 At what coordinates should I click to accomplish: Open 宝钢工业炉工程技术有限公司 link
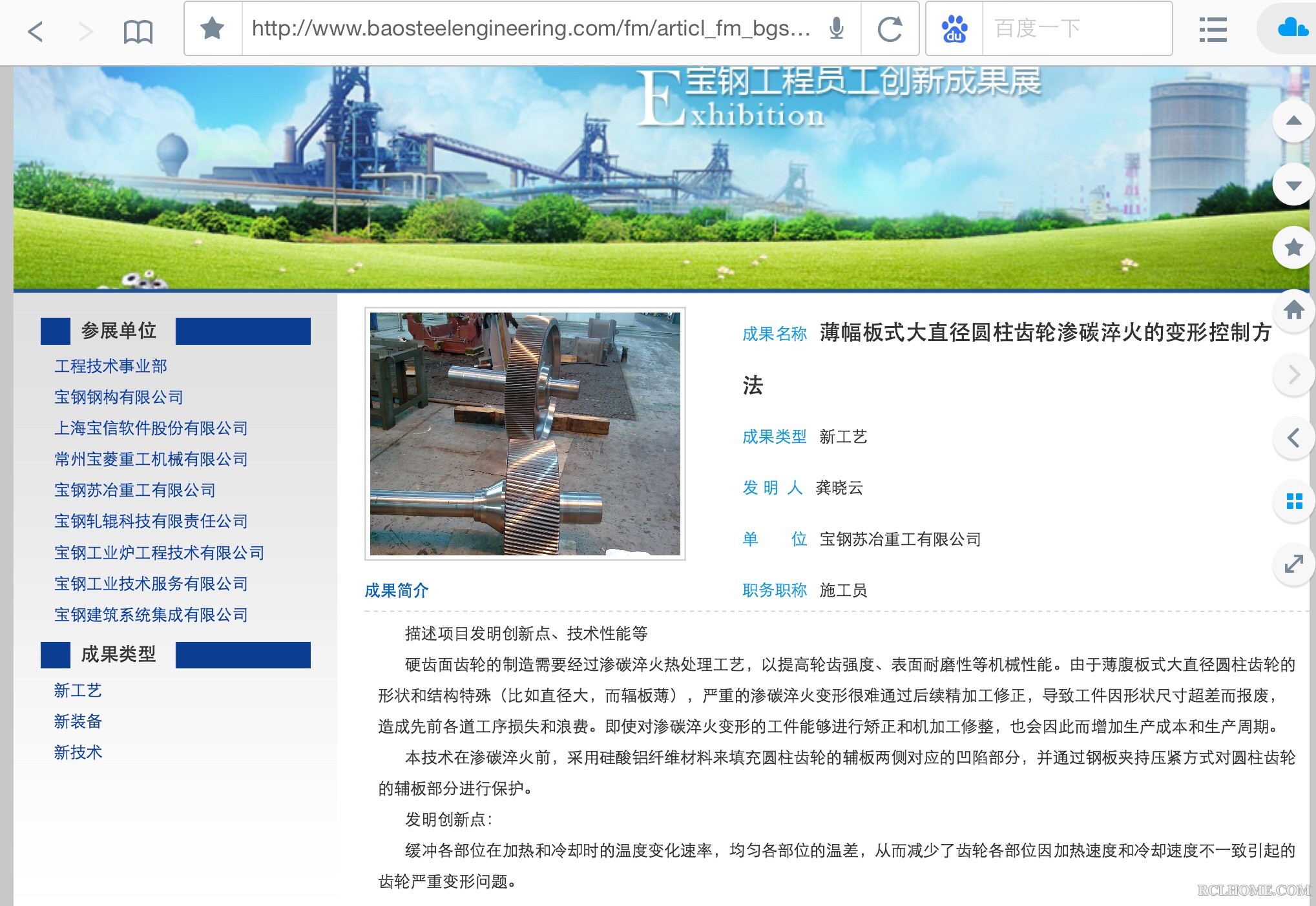[159, 553]
